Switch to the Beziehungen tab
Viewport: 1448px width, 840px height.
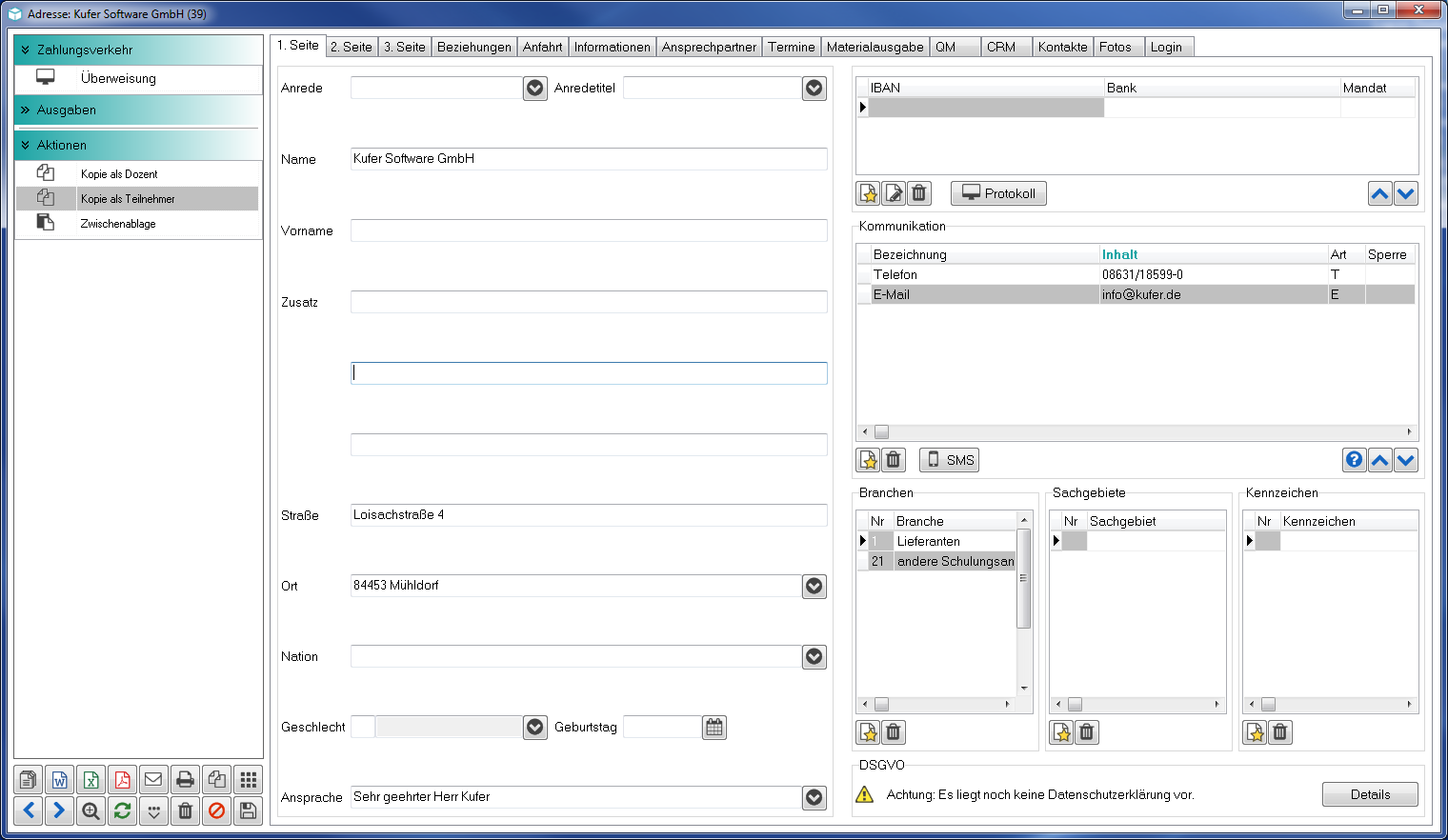[x=474, y=47]
